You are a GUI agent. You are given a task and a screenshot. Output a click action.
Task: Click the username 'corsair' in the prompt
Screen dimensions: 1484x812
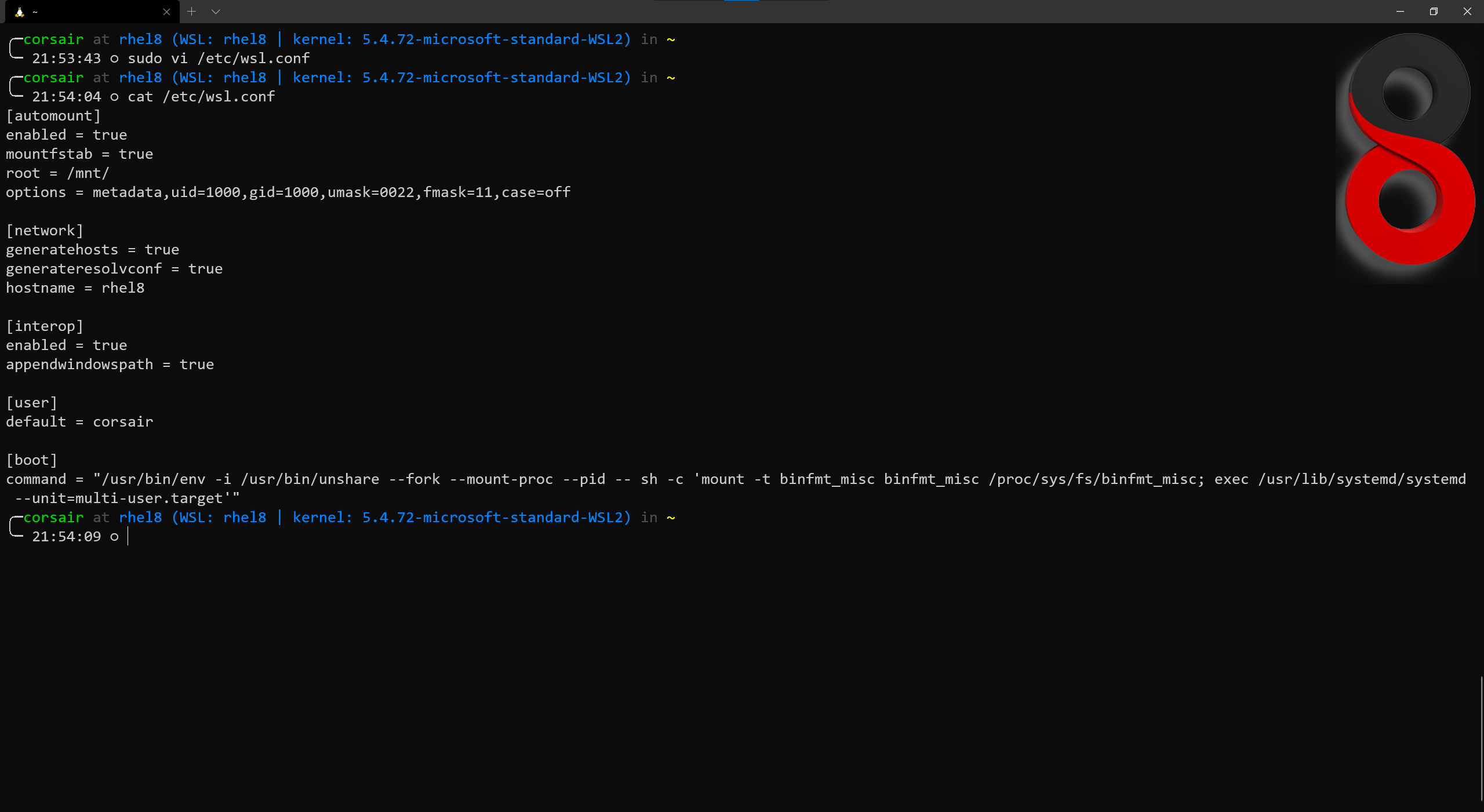(x=53, y=39)
